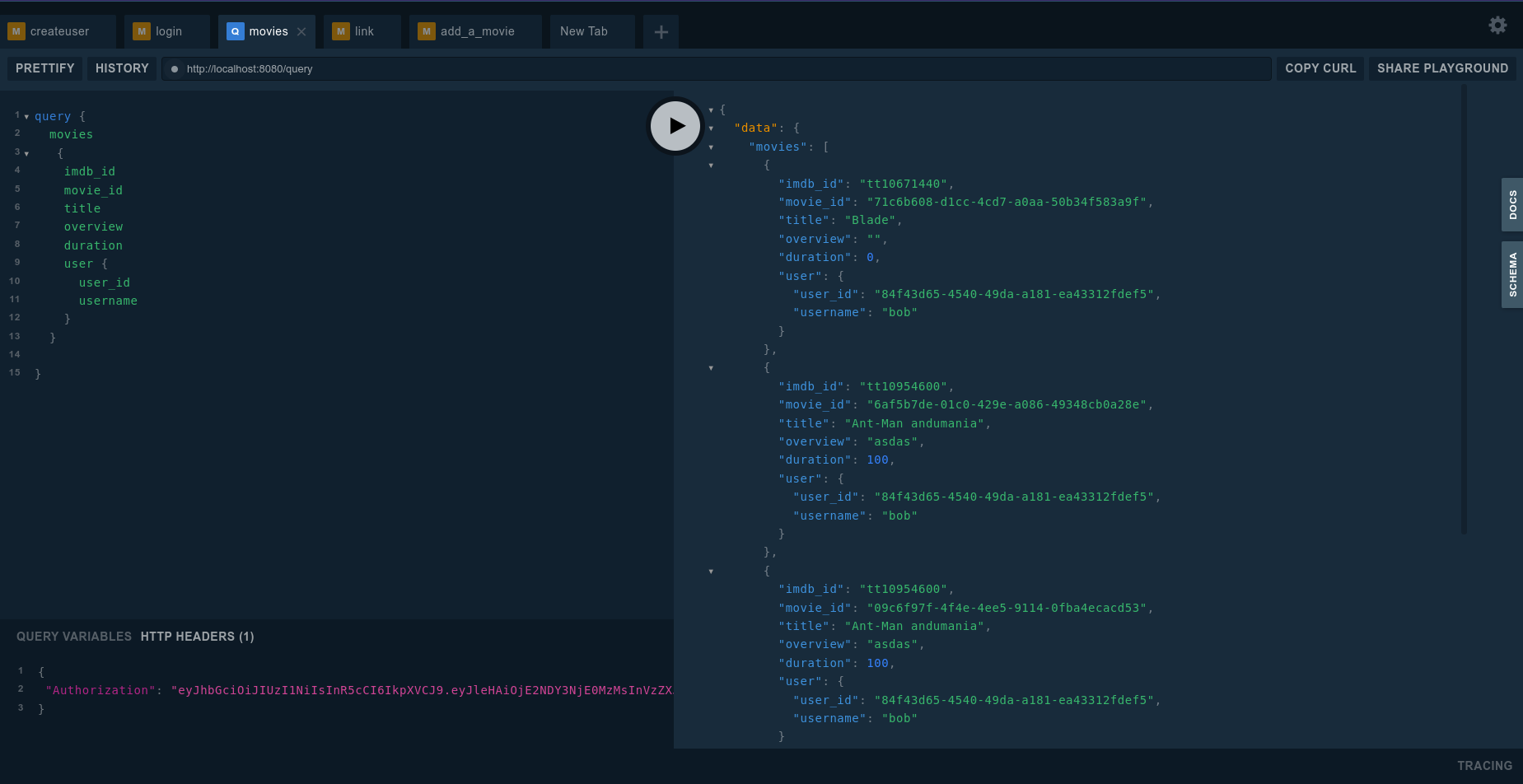Collapse the movies selection block at line 3

coord(26,154)
